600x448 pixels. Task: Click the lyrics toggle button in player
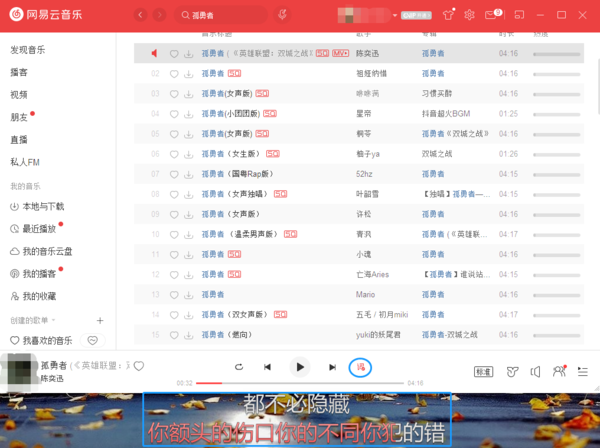point(360,368)
